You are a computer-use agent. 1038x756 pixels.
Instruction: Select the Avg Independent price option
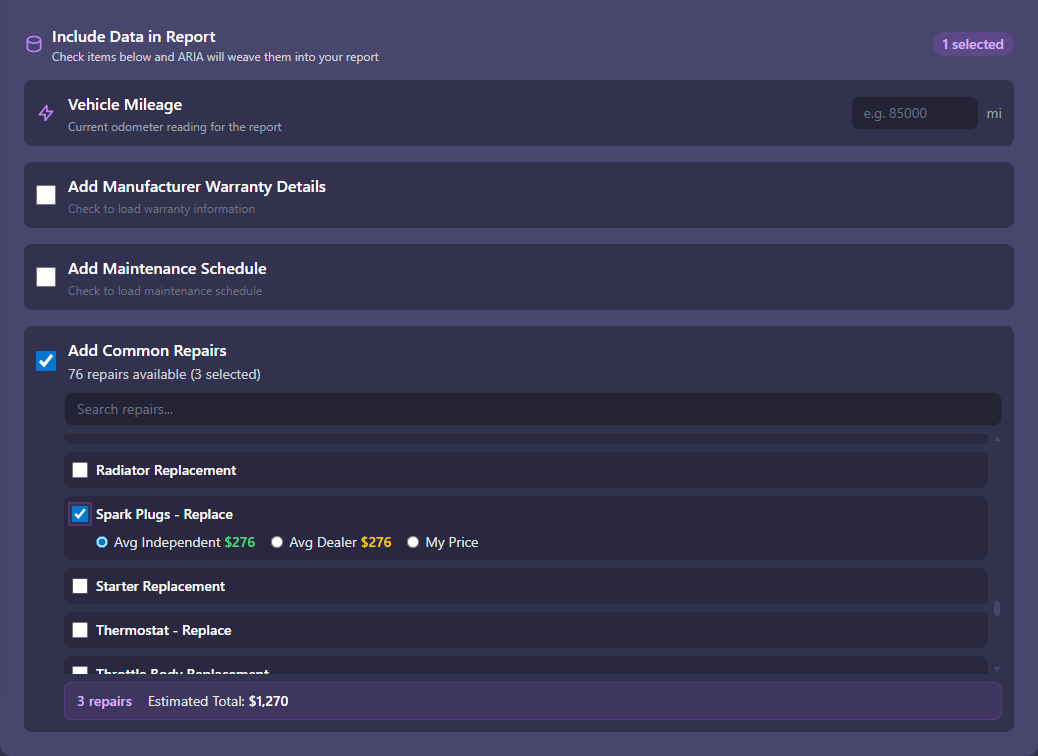coord(102,542)
